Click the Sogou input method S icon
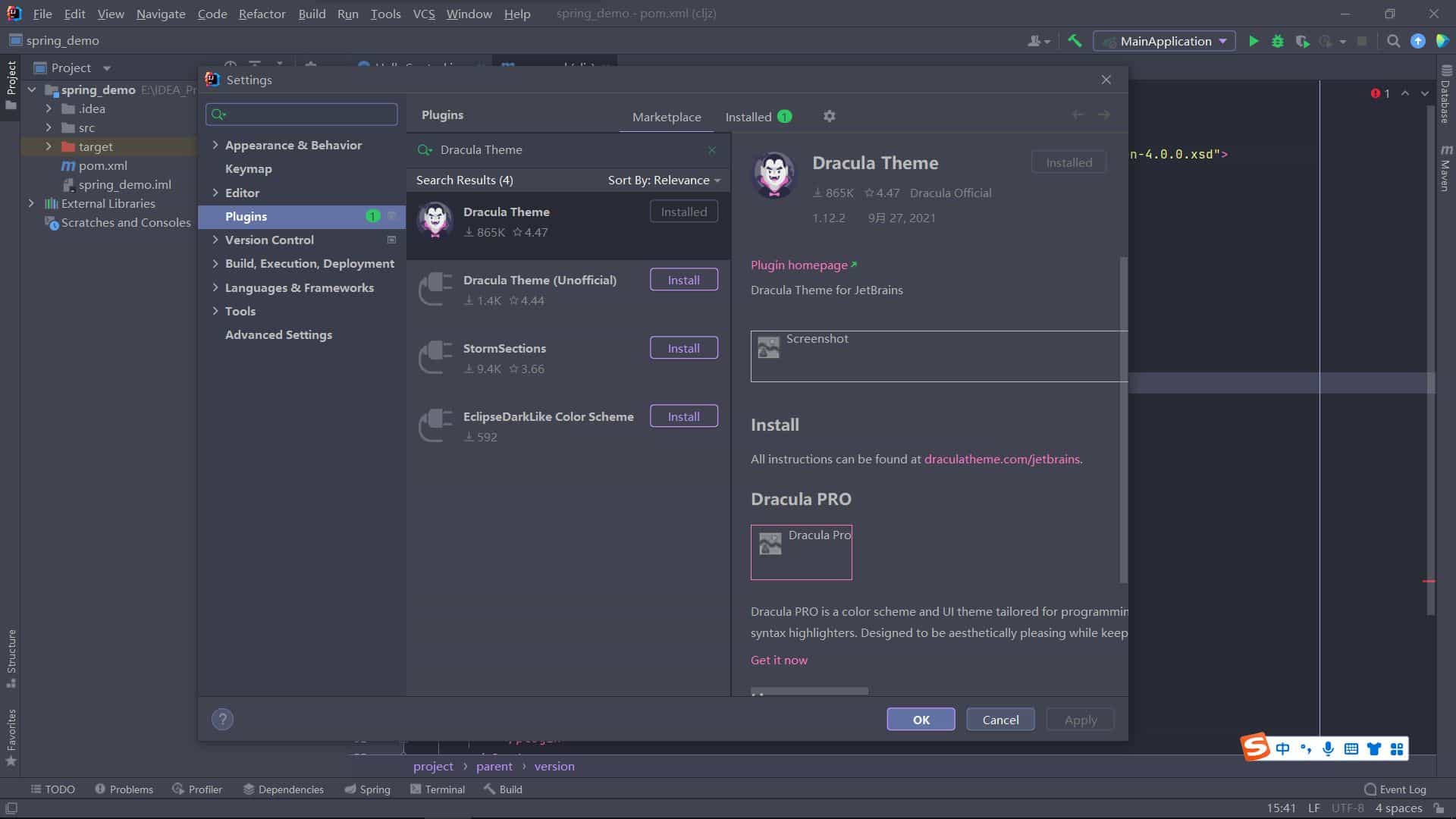Viewport: 1456px width, 819px height. 1256,747
